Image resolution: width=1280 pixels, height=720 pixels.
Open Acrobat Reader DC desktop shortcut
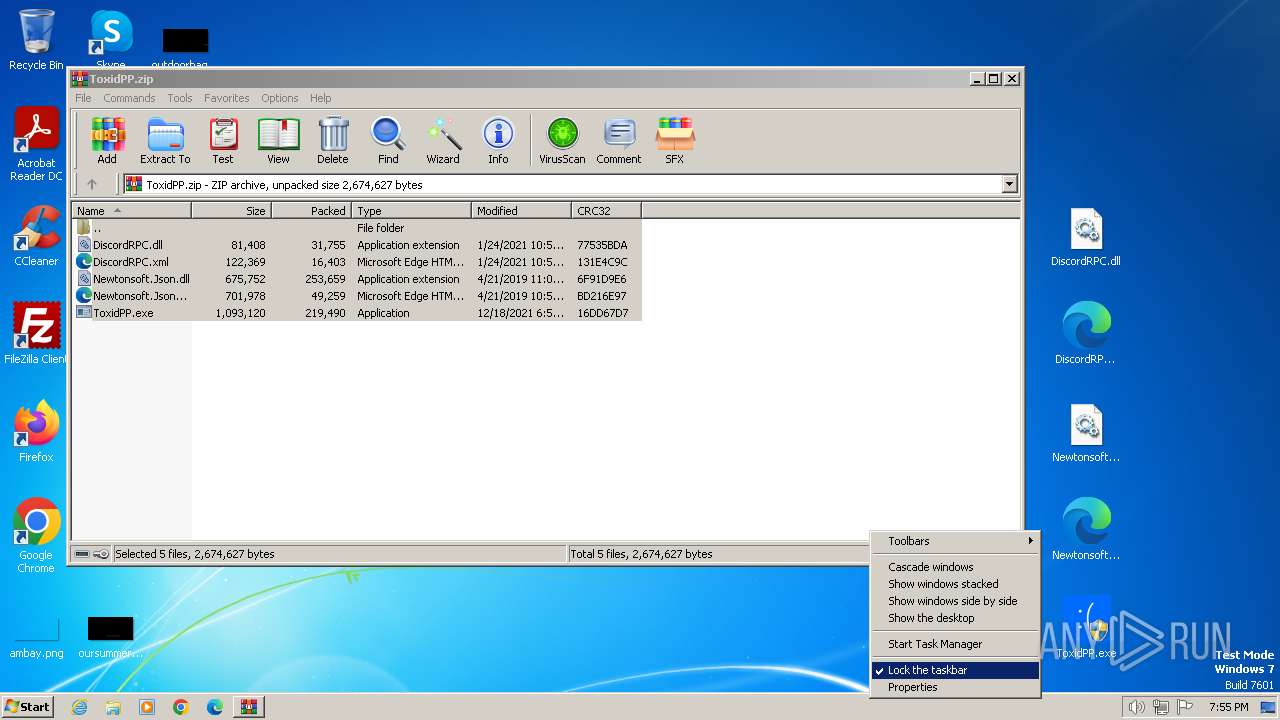click(36, 145)
